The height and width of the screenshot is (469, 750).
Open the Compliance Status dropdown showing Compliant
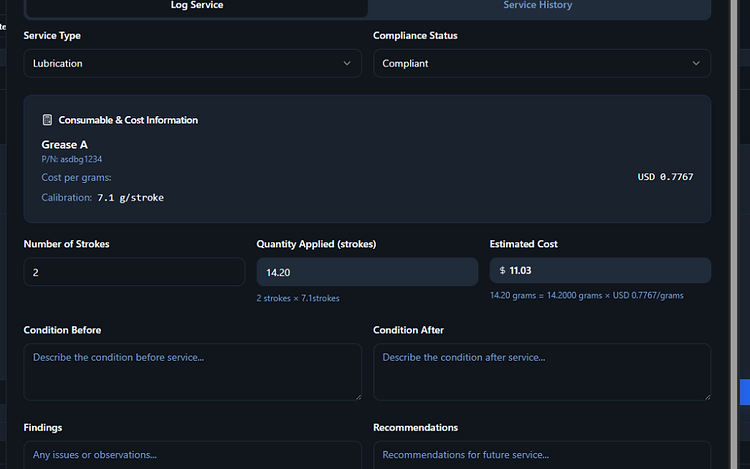click(x=541, y=63)
